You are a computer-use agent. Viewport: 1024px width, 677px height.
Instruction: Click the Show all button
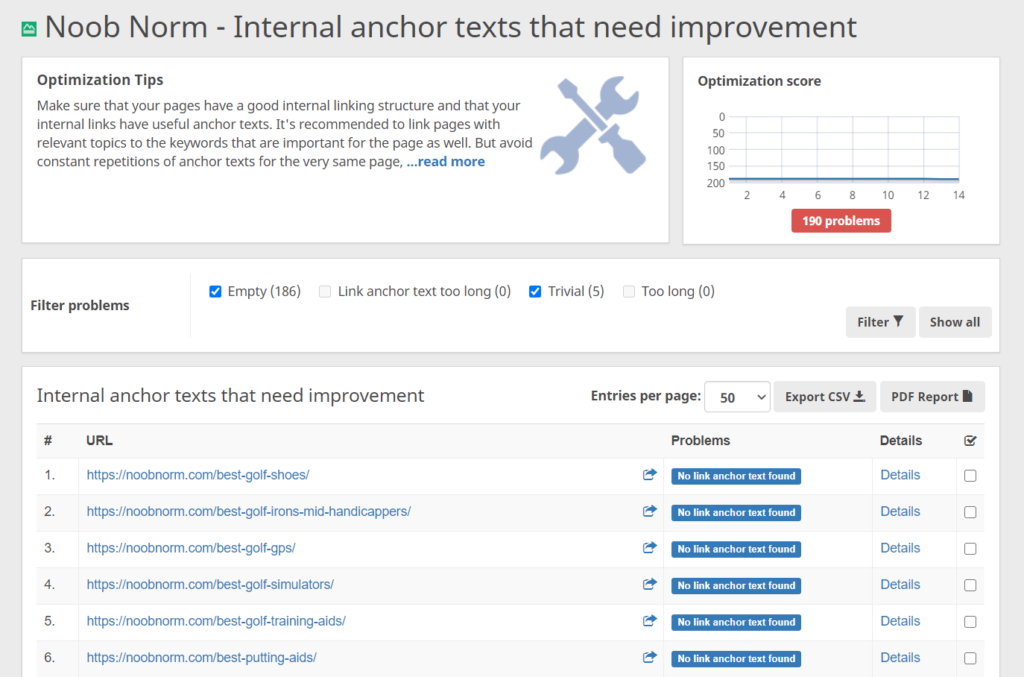[x=955, y=322]
